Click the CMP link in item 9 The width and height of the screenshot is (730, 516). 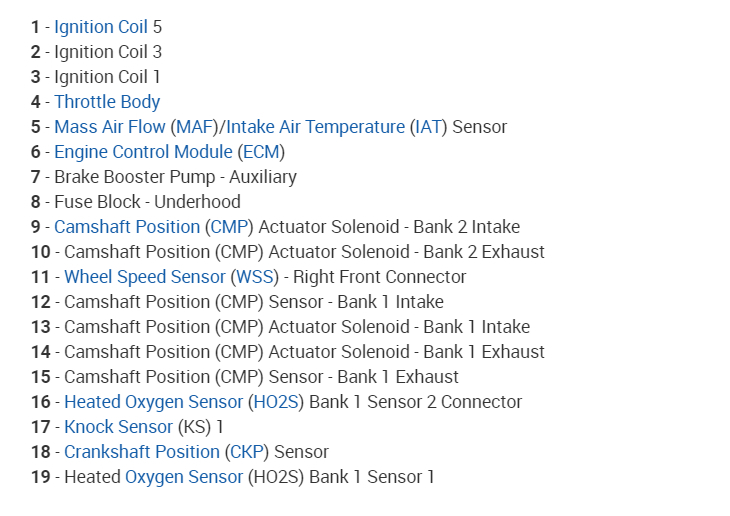point(229,227)
